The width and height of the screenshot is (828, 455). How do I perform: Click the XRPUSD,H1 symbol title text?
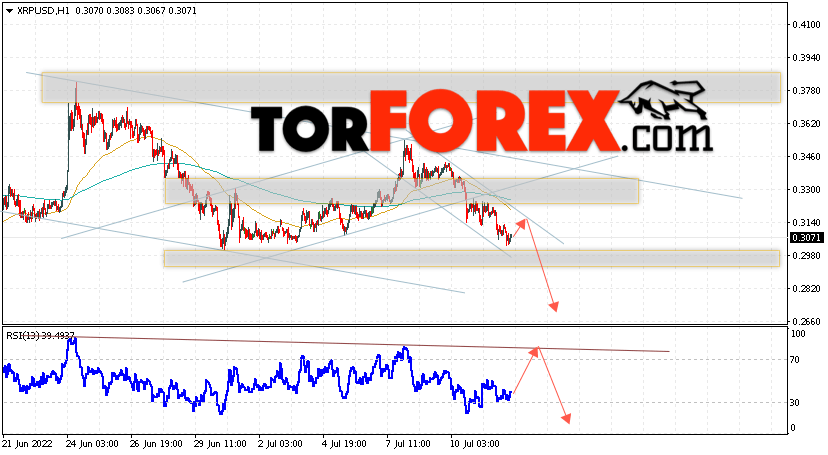click(x=43, y=11)
